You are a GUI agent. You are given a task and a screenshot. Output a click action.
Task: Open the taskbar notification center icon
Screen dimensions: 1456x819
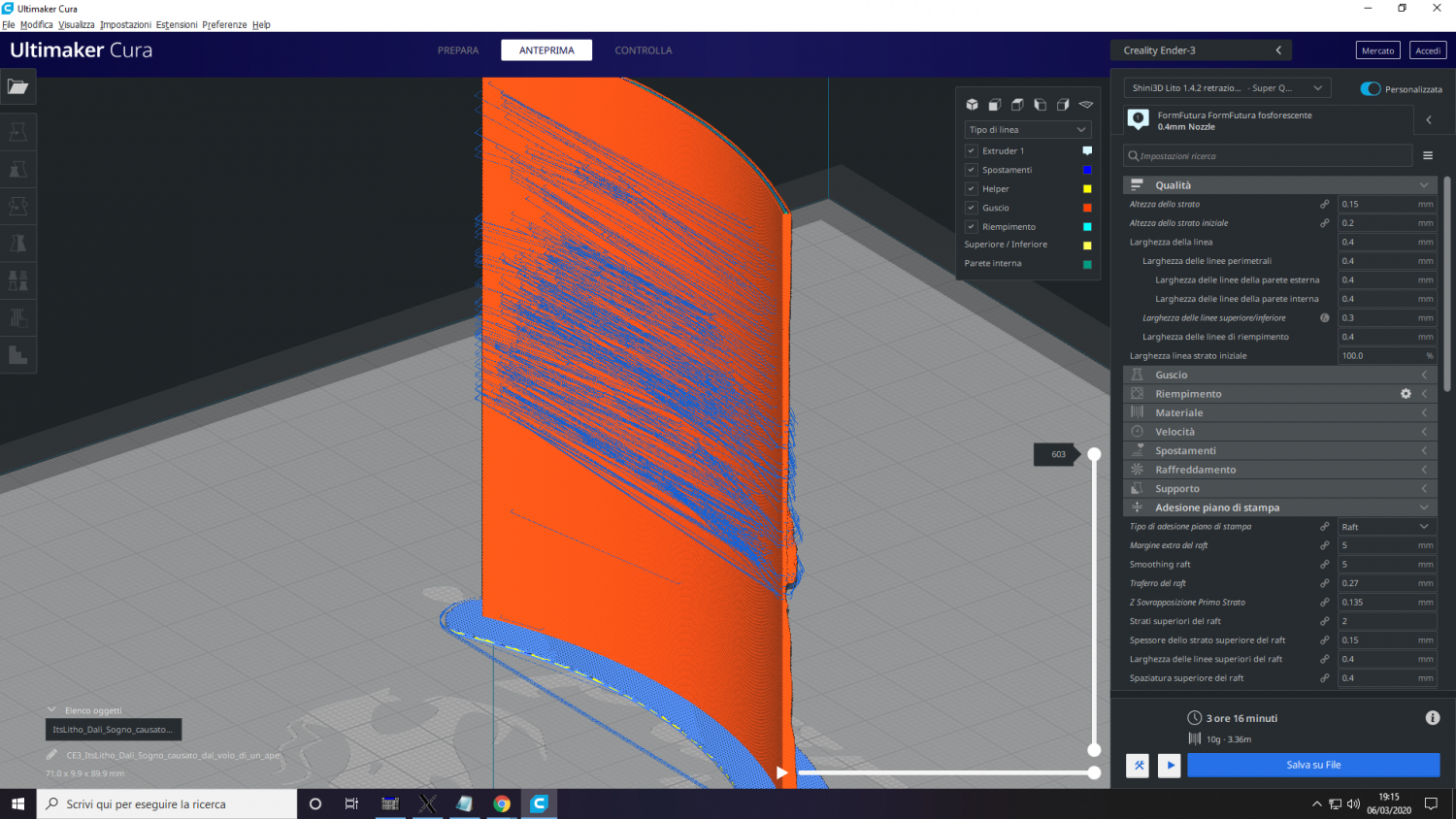[x=1431, y=803]
